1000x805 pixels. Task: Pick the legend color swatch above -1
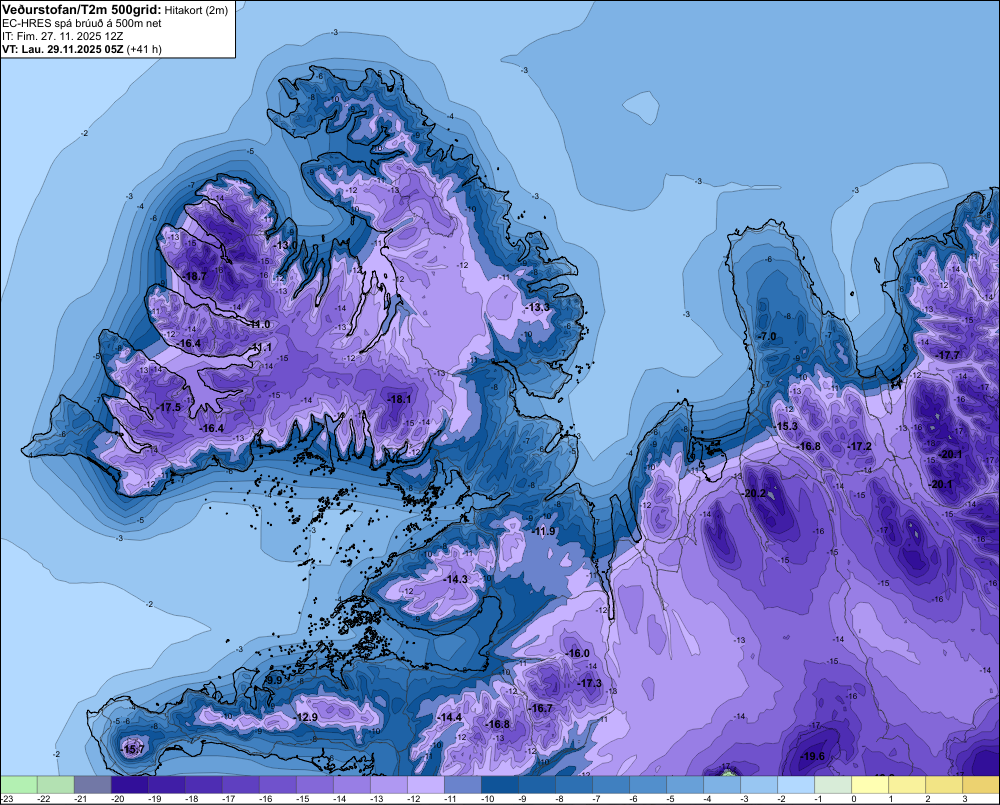[833, 784]
